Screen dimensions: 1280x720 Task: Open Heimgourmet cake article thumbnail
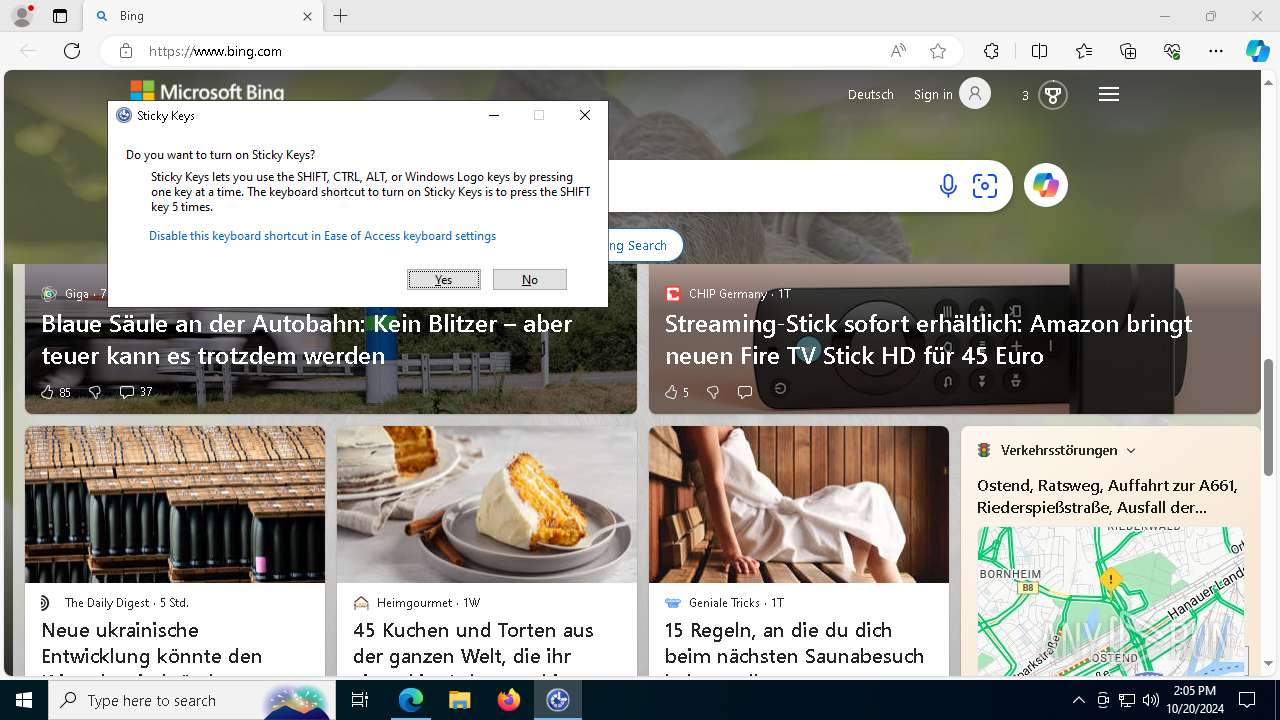487,505
